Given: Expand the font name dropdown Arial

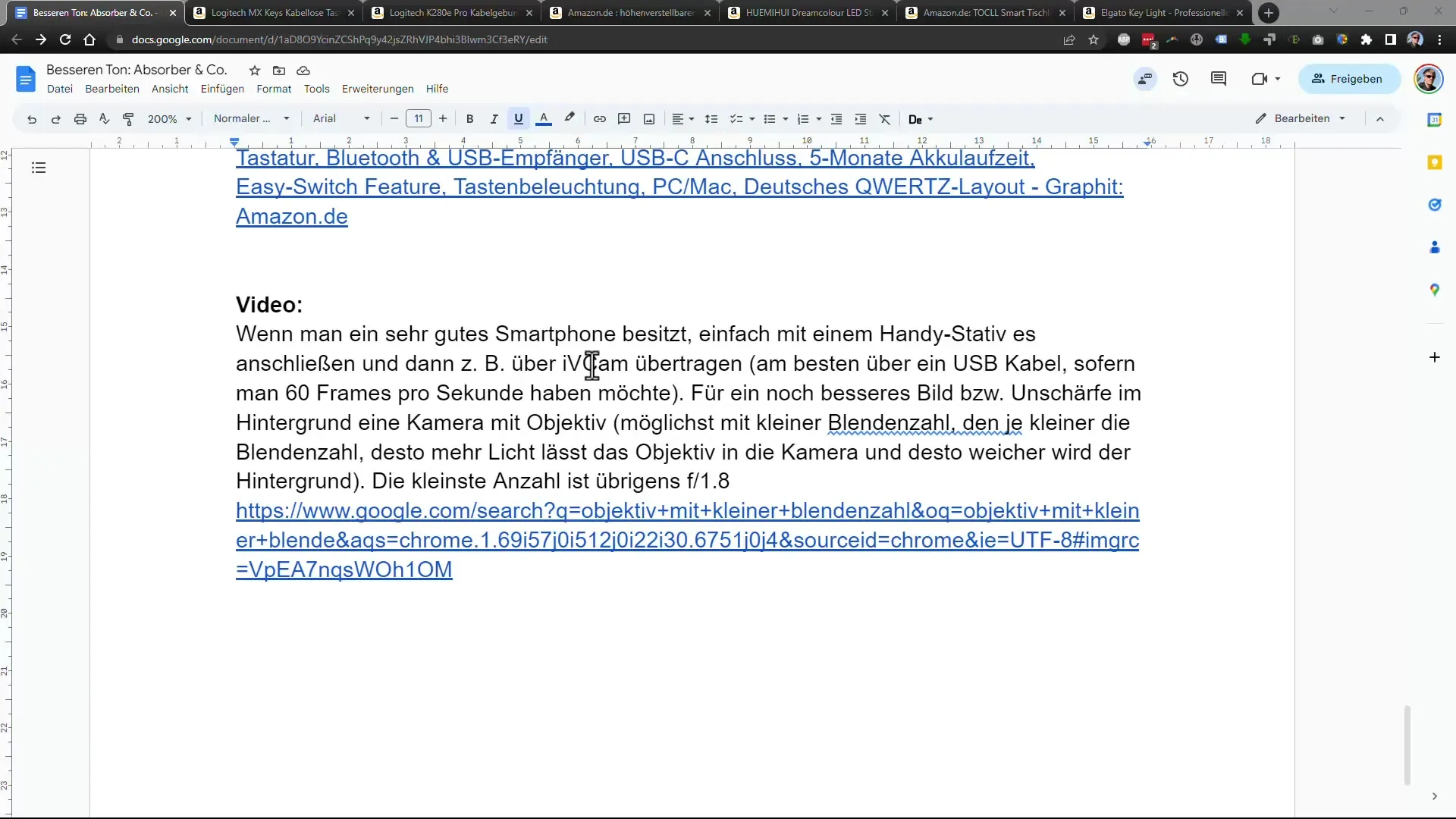Looking at the screenshot, I should (365, 119).
